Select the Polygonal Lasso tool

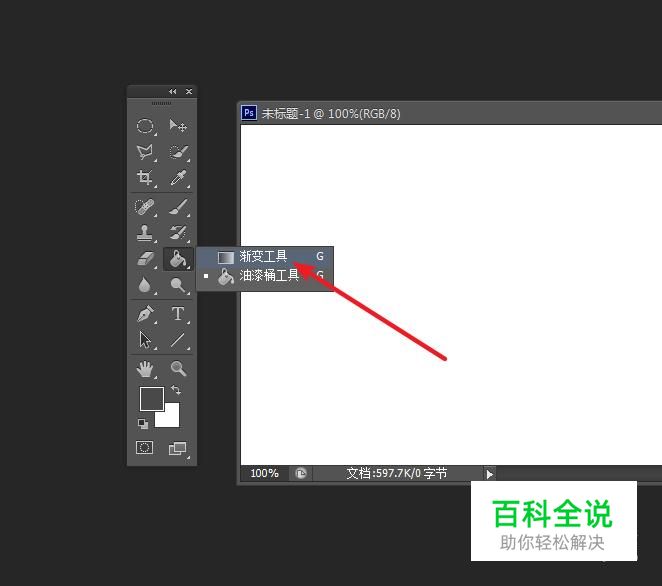coord(145,152)
